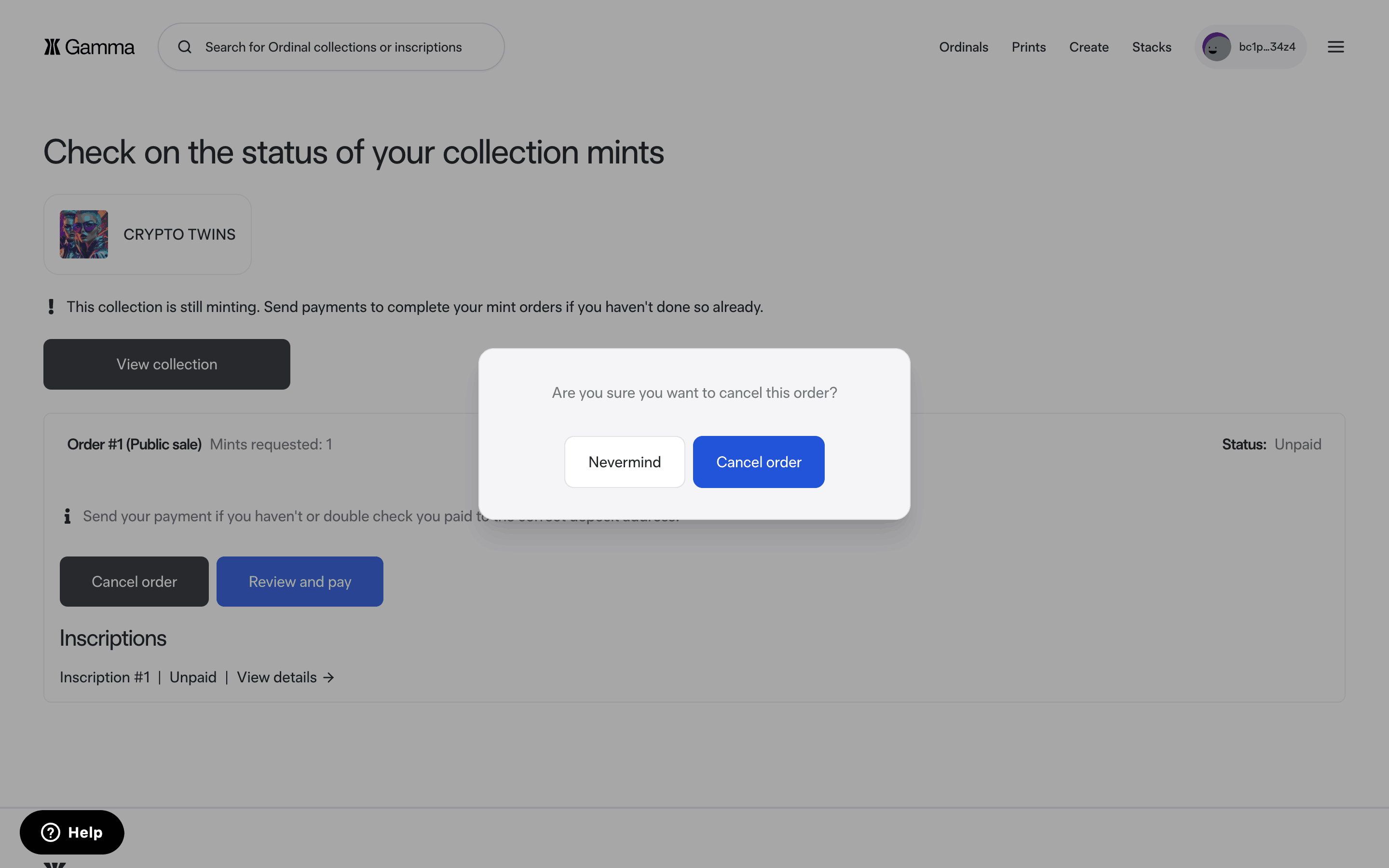The image size is (1389, 868).
Task: Click the wallet avatar icon
Action: click(1216, 47)
